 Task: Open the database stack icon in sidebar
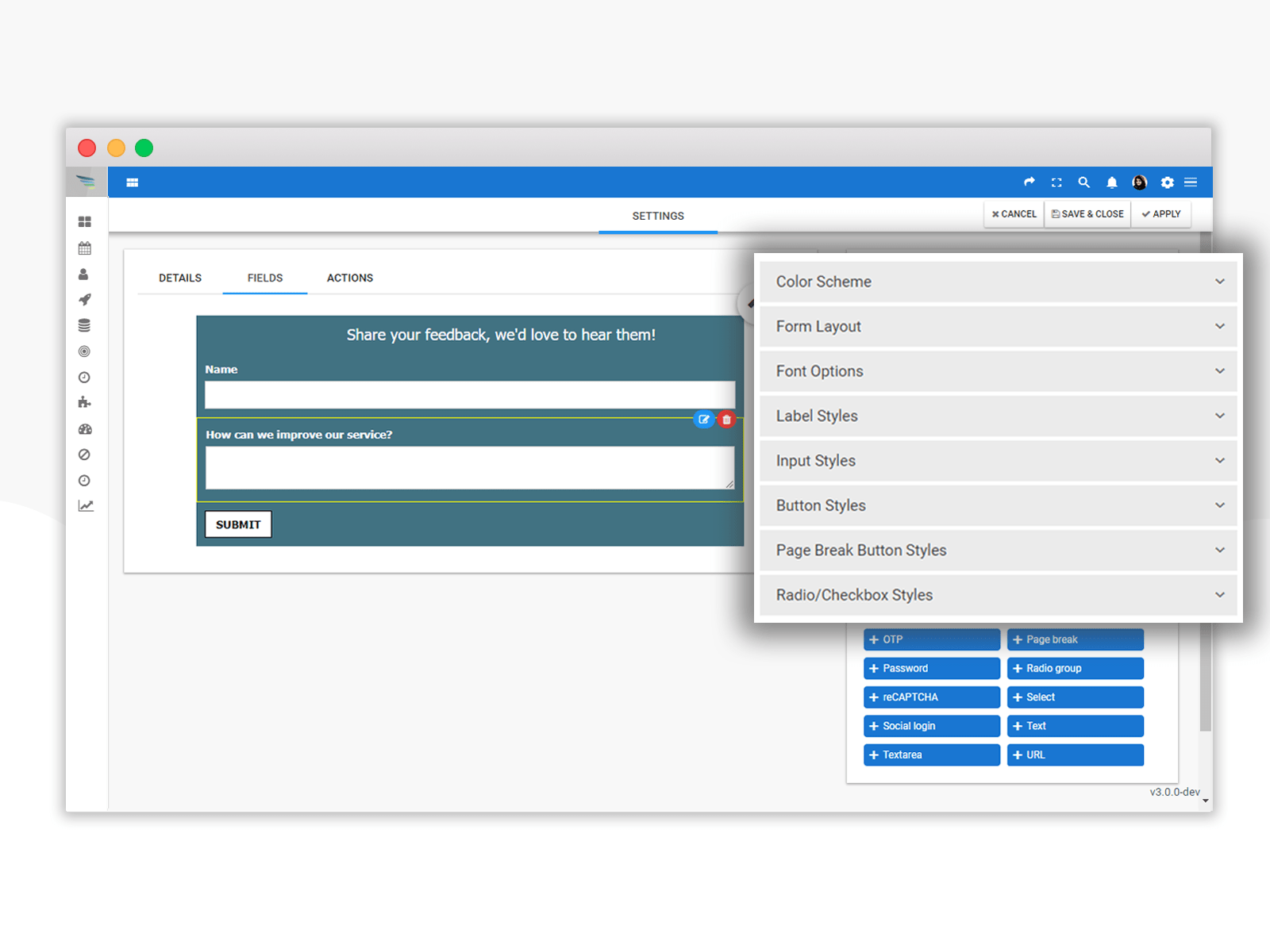pos(84,325)
